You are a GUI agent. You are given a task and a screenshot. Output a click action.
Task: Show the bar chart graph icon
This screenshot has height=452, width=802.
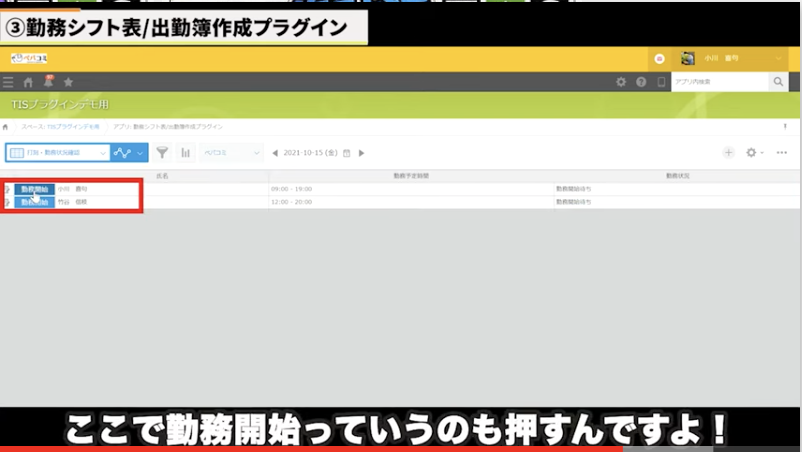pos(185,153)
